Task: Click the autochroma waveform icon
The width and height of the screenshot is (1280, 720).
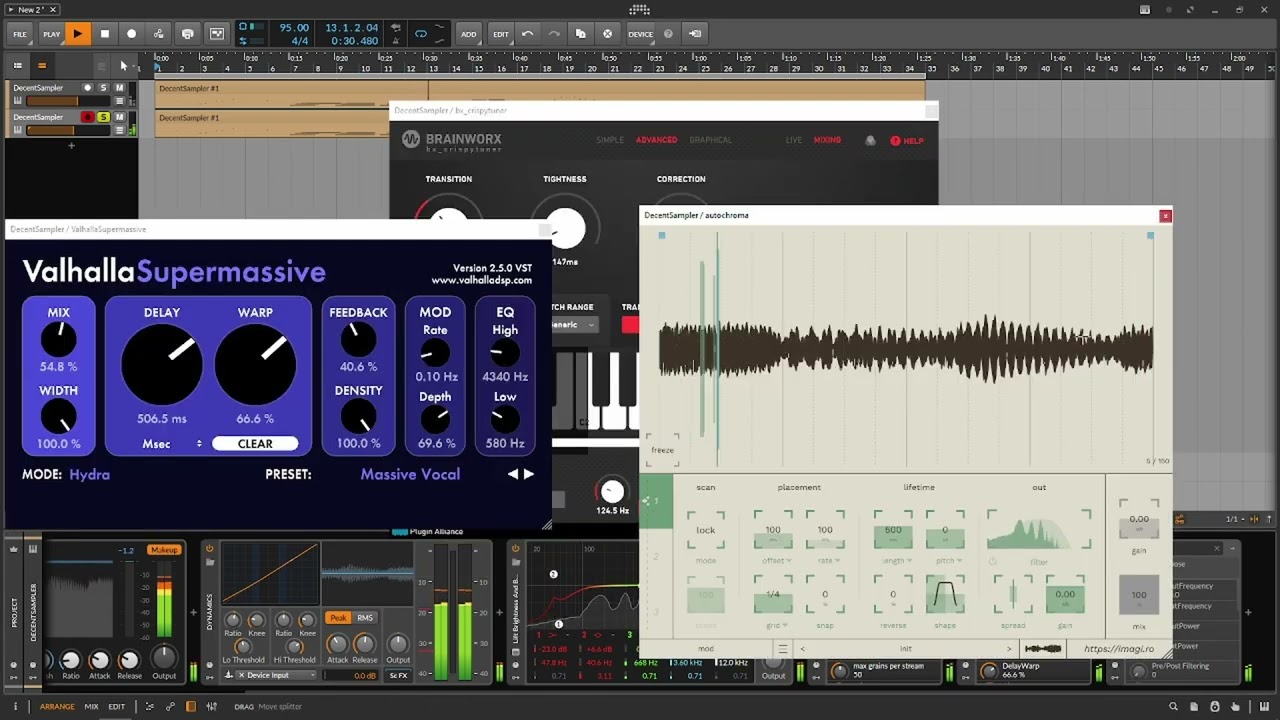Action: click(1043, 649)
